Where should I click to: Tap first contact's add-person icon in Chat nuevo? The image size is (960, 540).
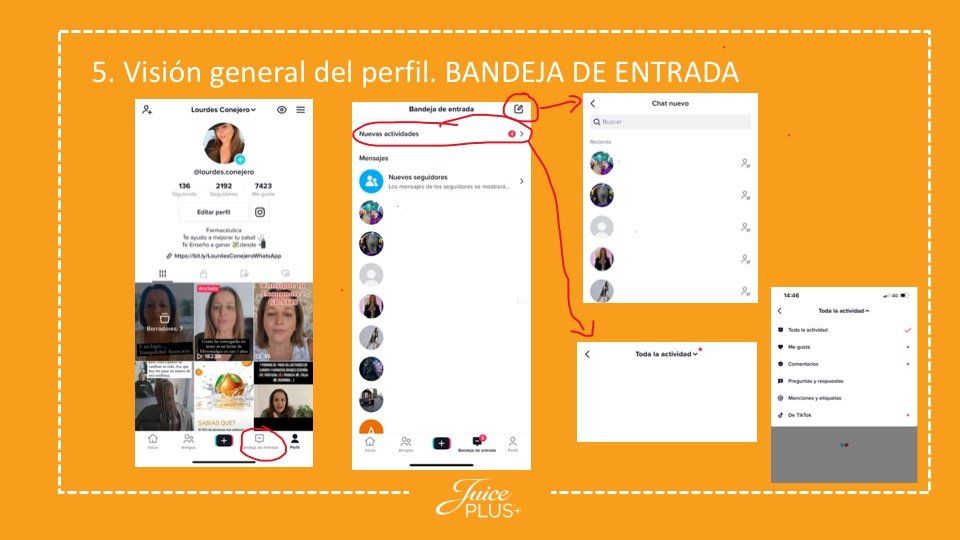[x=745, y=163]
